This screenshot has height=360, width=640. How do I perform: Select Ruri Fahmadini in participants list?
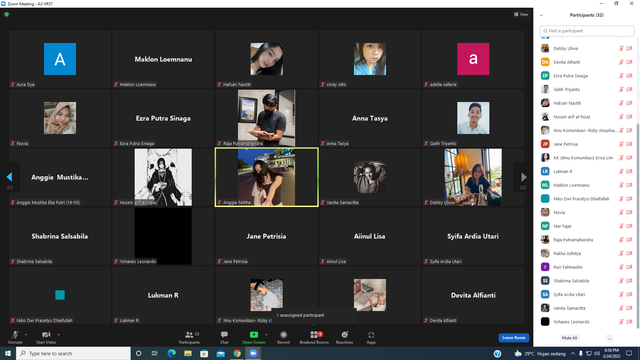click(x=587, y=267)
